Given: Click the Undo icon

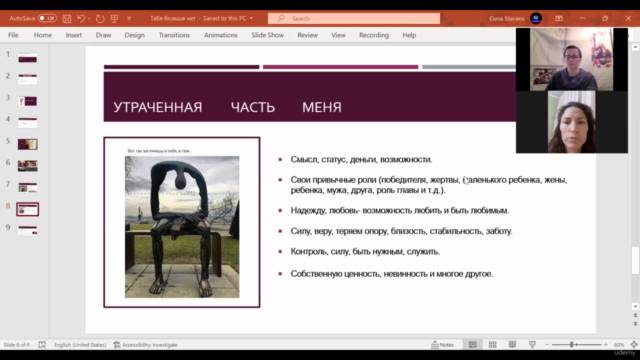Looking at the screenshot, I should [x=81, y=18].
